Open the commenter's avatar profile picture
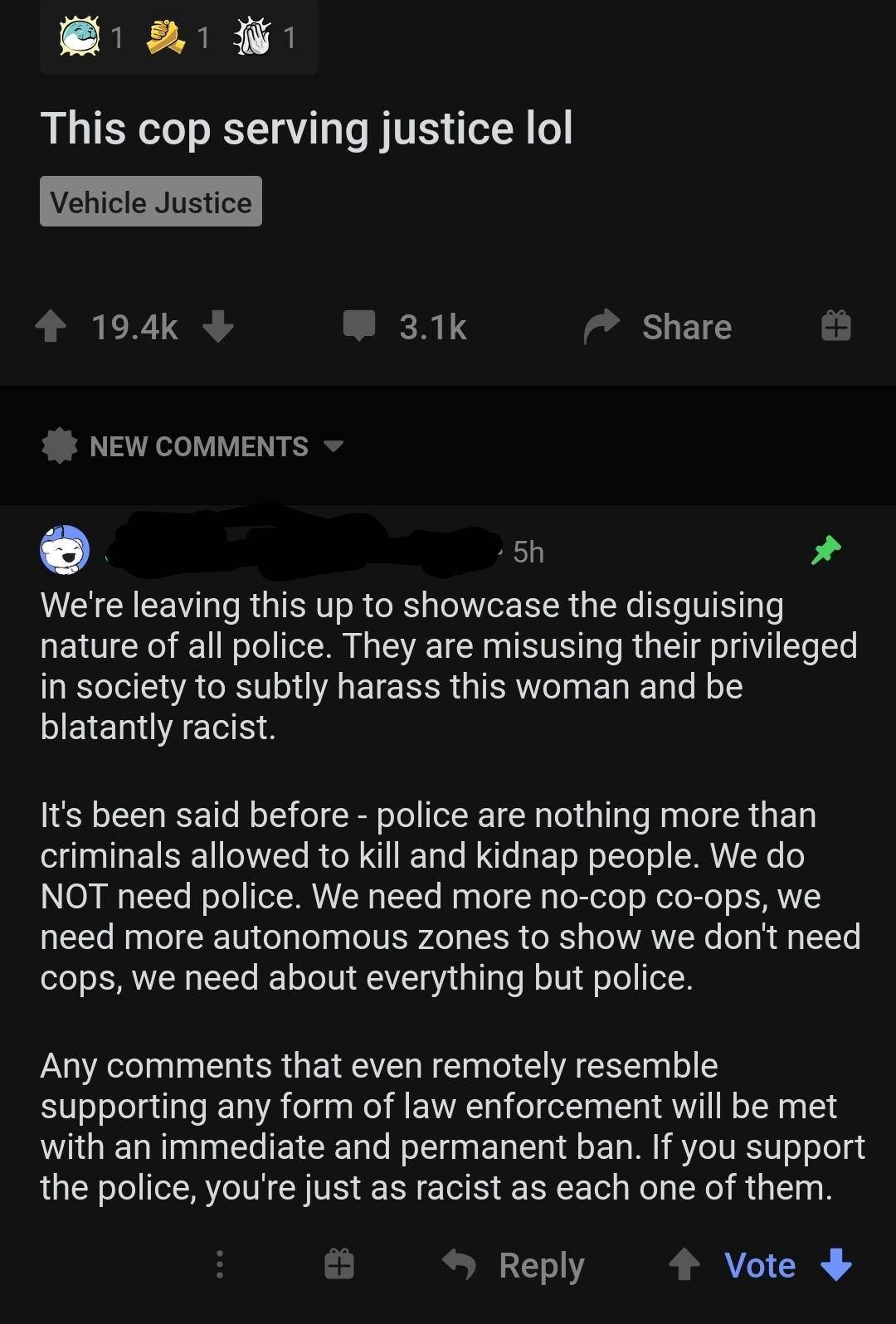 [x=62, y=549]
